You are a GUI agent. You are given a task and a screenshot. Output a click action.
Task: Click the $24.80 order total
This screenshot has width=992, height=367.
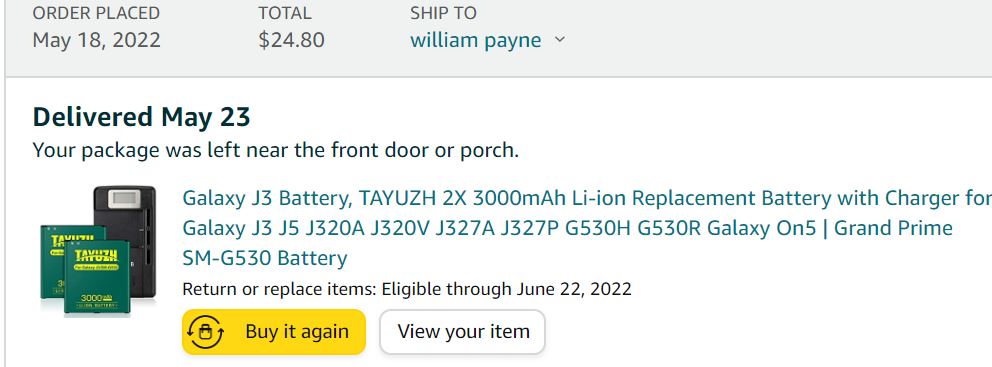click(x=291, y=40)
